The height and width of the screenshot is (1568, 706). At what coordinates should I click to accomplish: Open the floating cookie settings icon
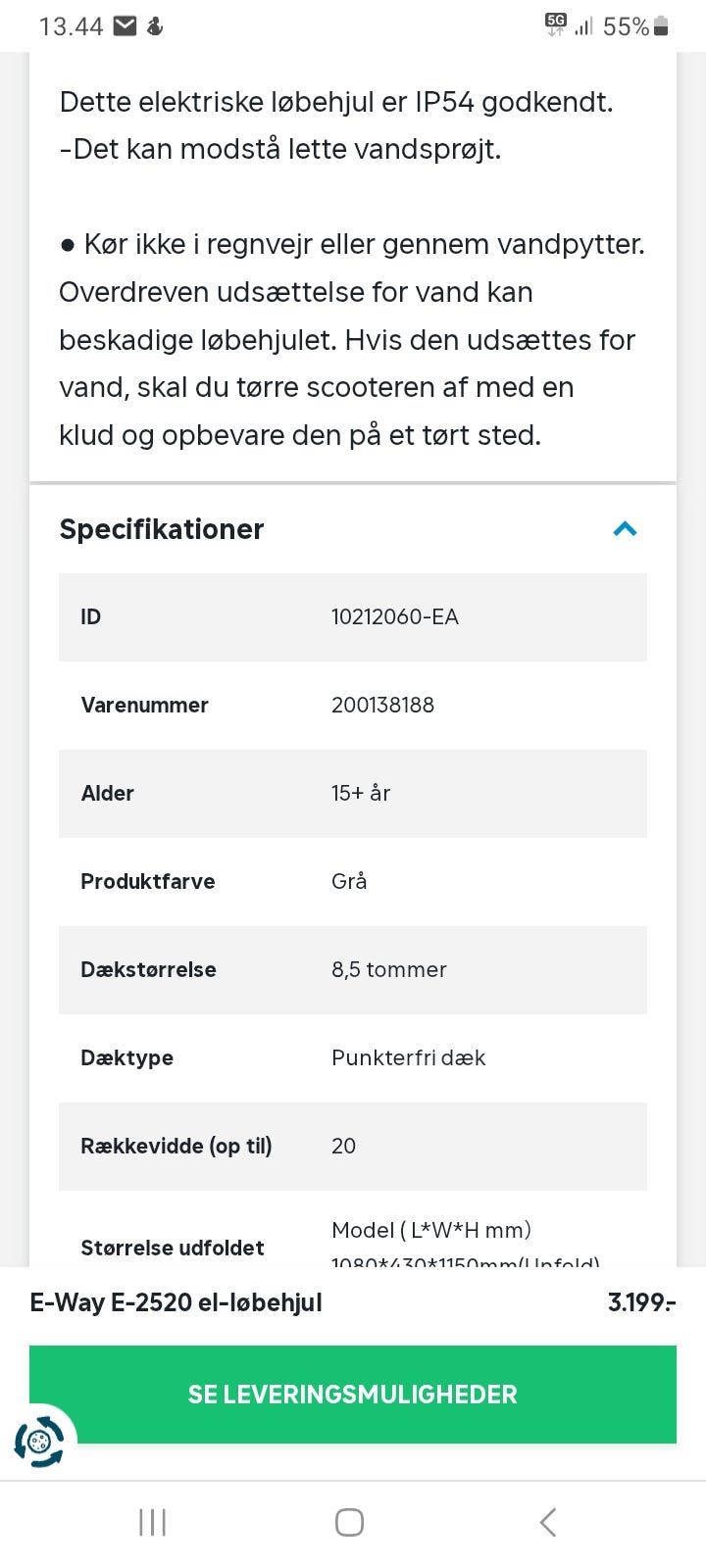point(40,1442)
